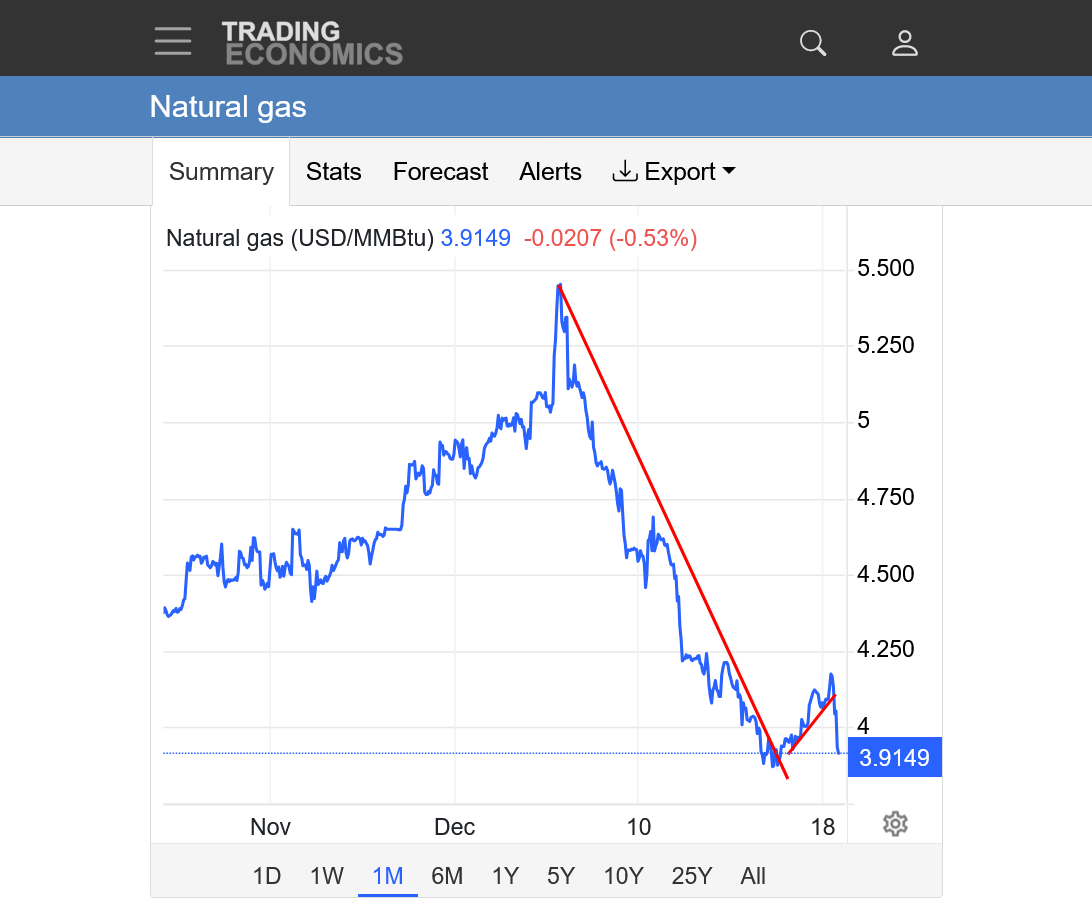Switch chart to 6M range
The width and height of the screenshot is (1092, 901).
click(x=447, y=876)
